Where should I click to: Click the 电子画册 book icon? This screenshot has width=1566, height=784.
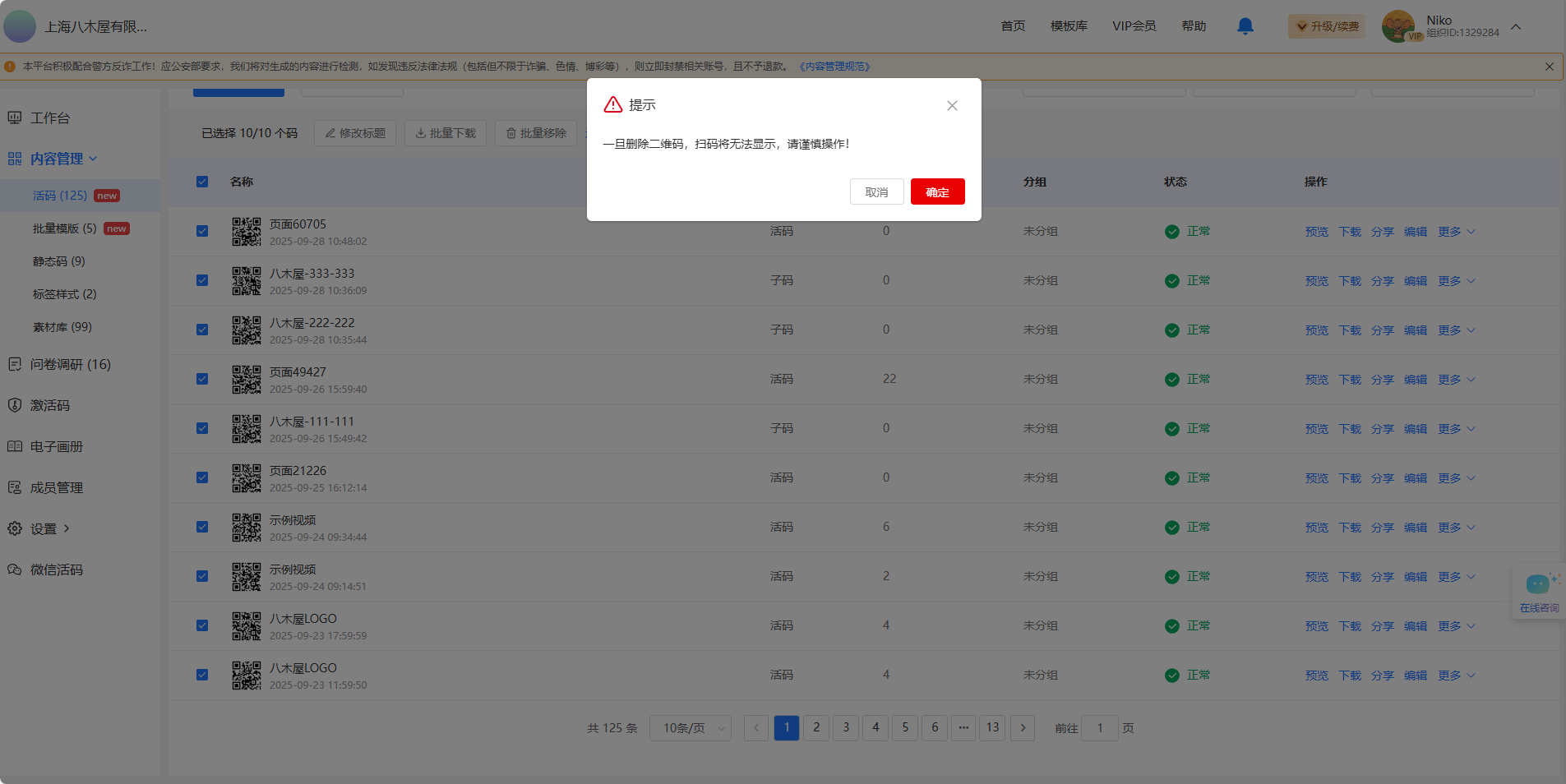[15, 446]
